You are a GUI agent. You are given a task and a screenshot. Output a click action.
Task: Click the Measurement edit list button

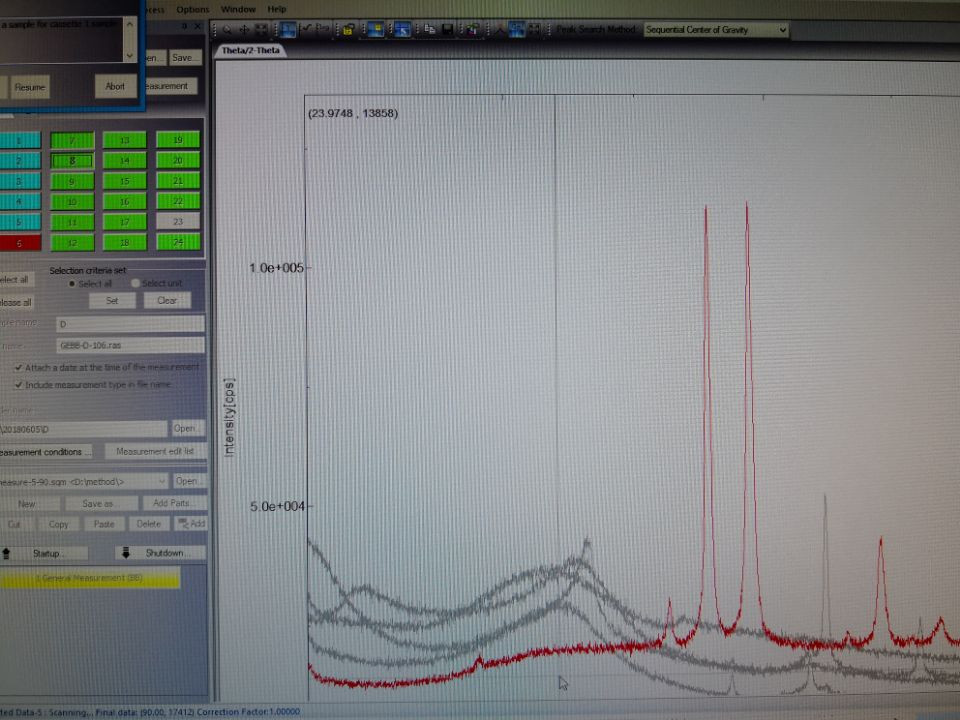tap(155, 452)
